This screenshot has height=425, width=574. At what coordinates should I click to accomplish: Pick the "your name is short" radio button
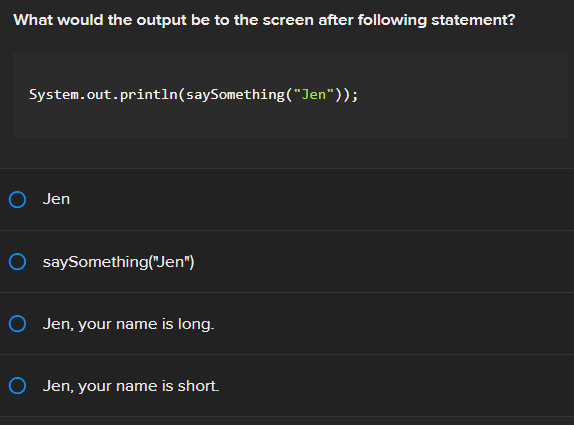click(x=17, y=386)
